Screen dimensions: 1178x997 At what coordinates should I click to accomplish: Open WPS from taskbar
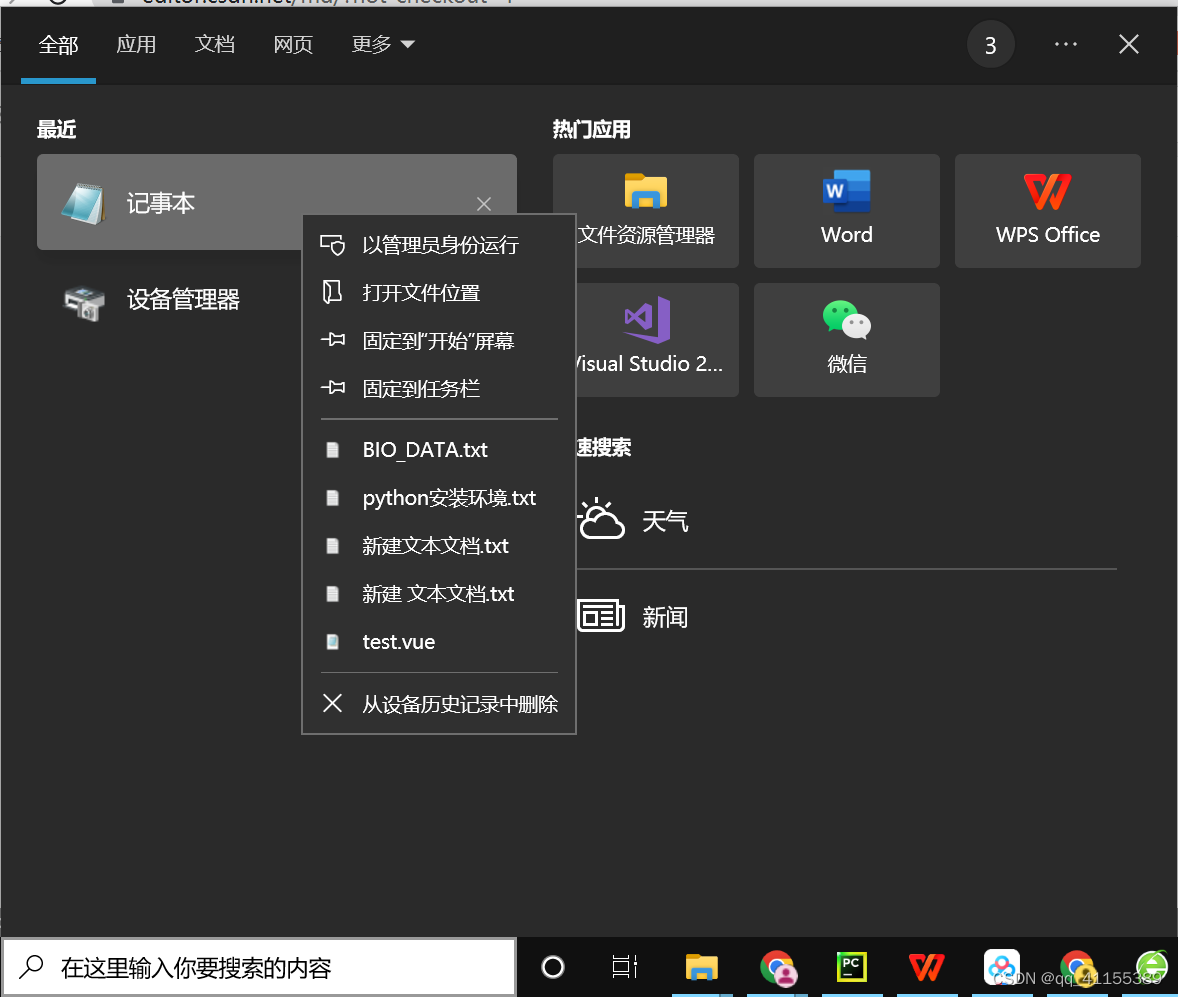927,967
